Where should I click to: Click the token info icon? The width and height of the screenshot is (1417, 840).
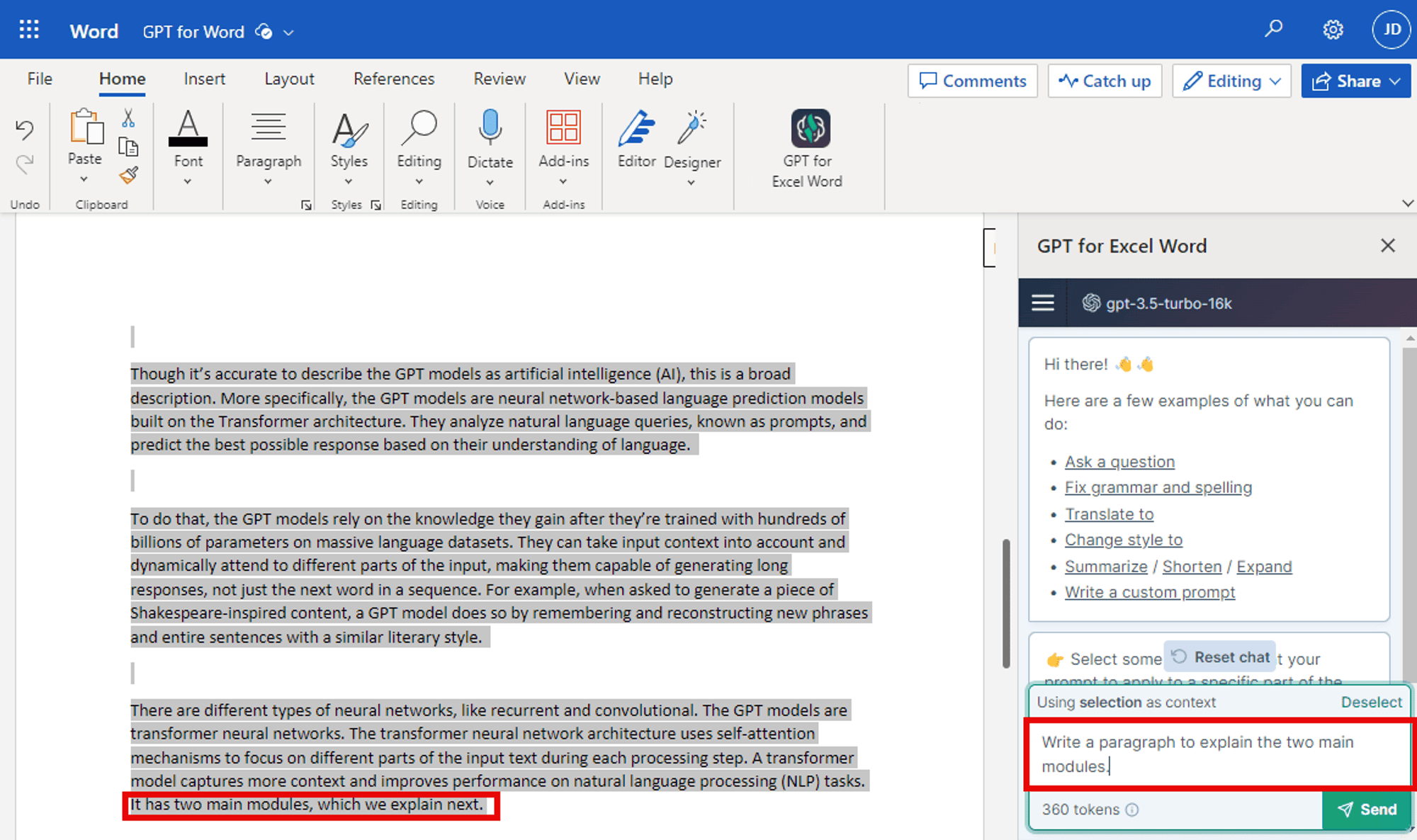[x=1132, y=810]
